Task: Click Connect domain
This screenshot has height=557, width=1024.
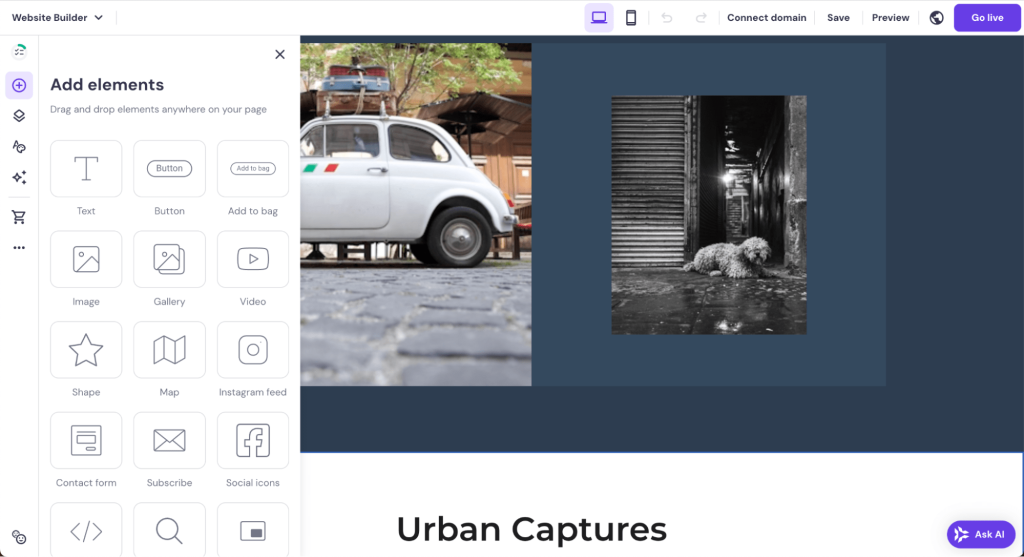Action: pos(765,17)
